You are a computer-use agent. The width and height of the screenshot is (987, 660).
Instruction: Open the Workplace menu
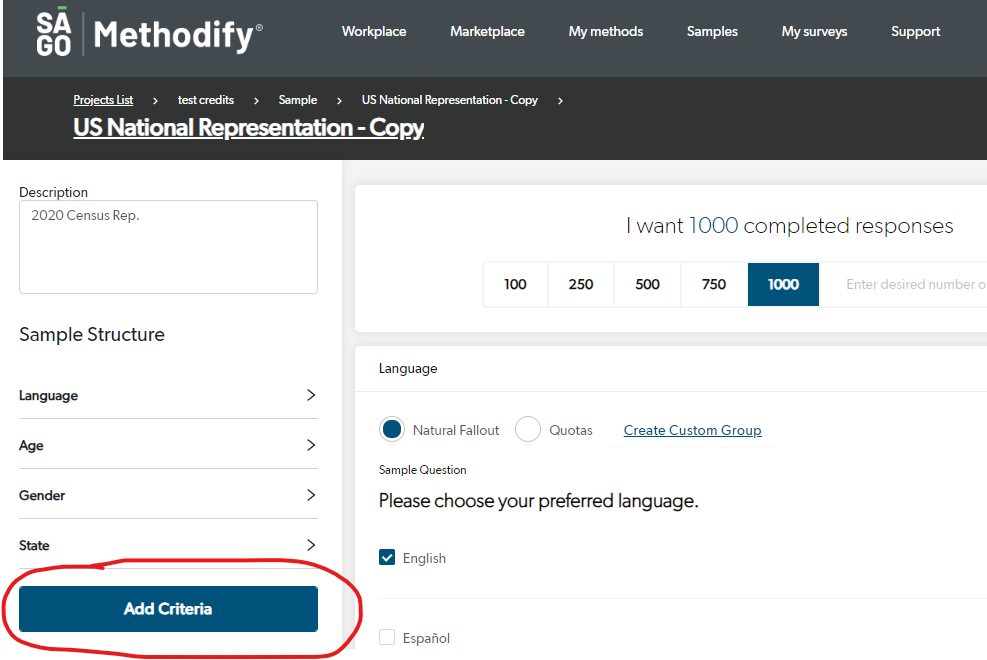(374, 32)
